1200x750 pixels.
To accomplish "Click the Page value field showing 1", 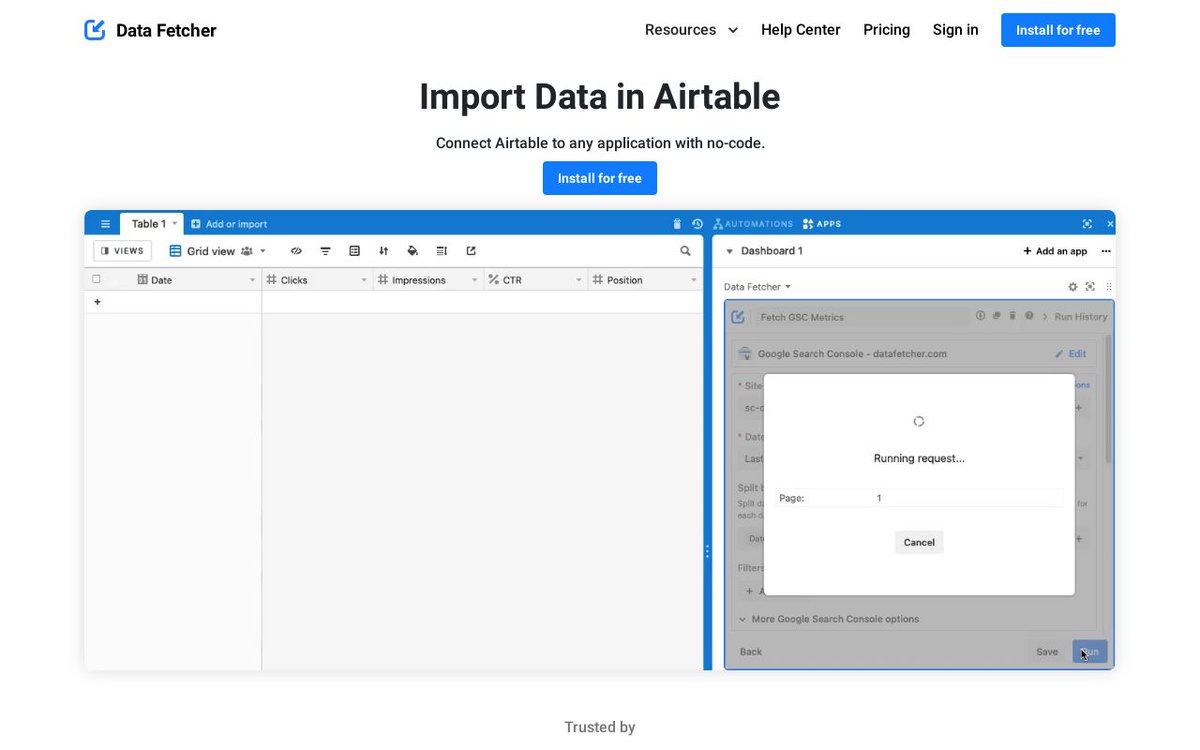I will click(x=967, y=498).
